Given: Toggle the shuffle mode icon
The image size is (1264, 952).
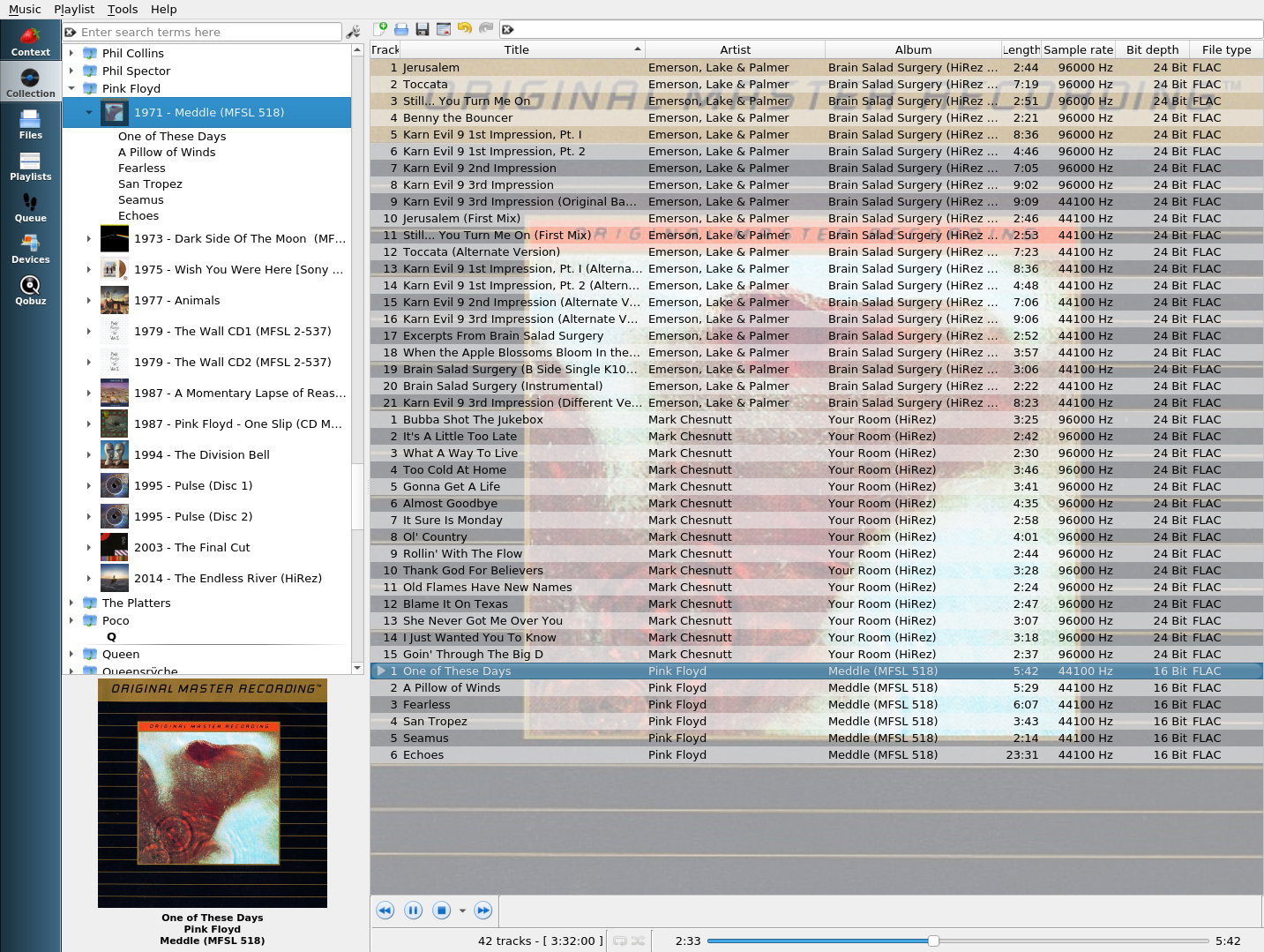Looking at the screenshot, I should click(x=638, y=941).
